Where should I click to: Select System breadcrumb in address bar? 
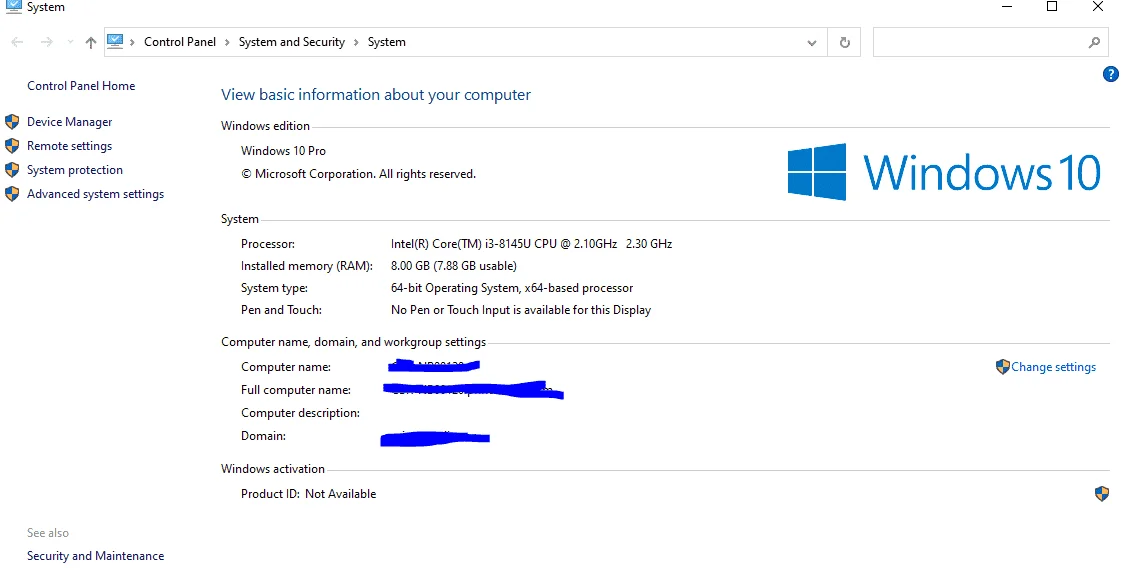click(x=387, y=42)
